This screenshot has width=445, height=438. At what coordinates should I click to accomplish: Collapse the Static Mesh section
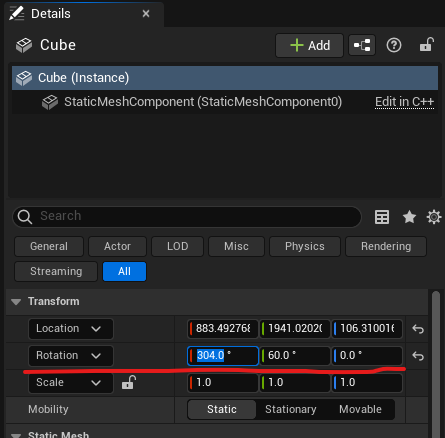pyautogui.click(x=16, y=435)
